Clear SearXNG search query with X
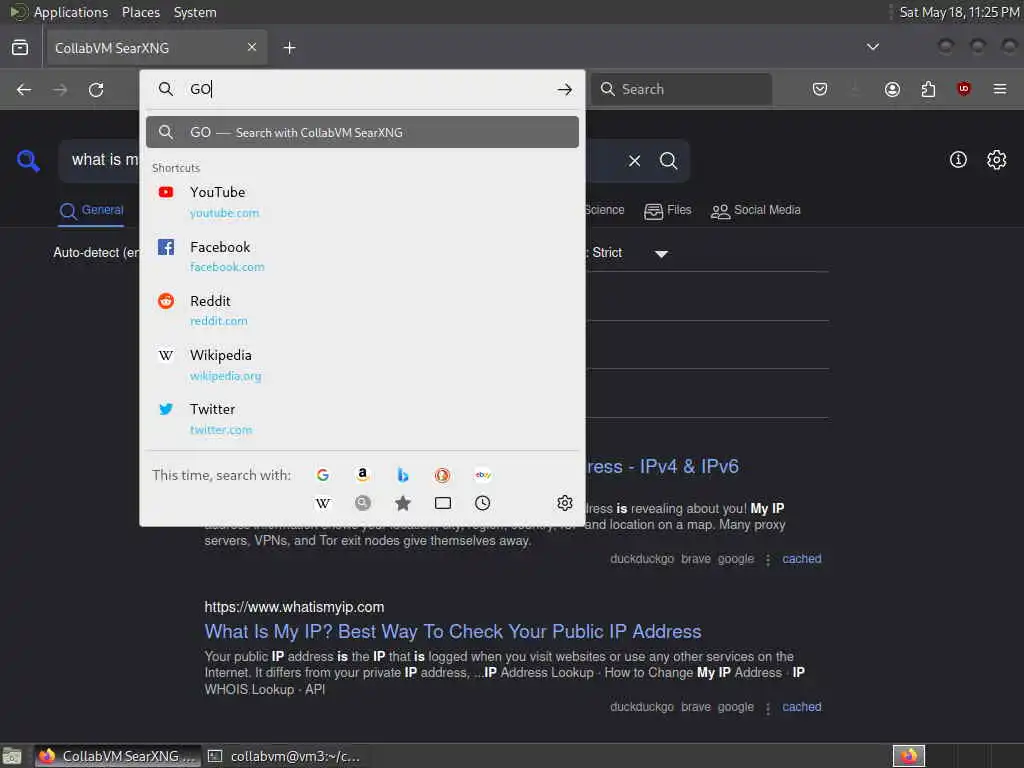Viewport: 1024px width, 768px height. (x=634, y=161)
